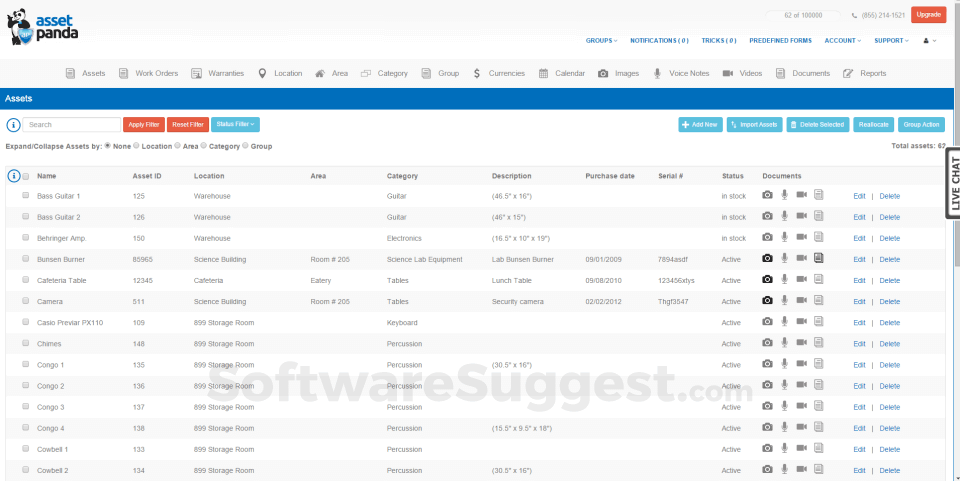Open NOTIFICATIONS (0) menu item

point(659,41)
